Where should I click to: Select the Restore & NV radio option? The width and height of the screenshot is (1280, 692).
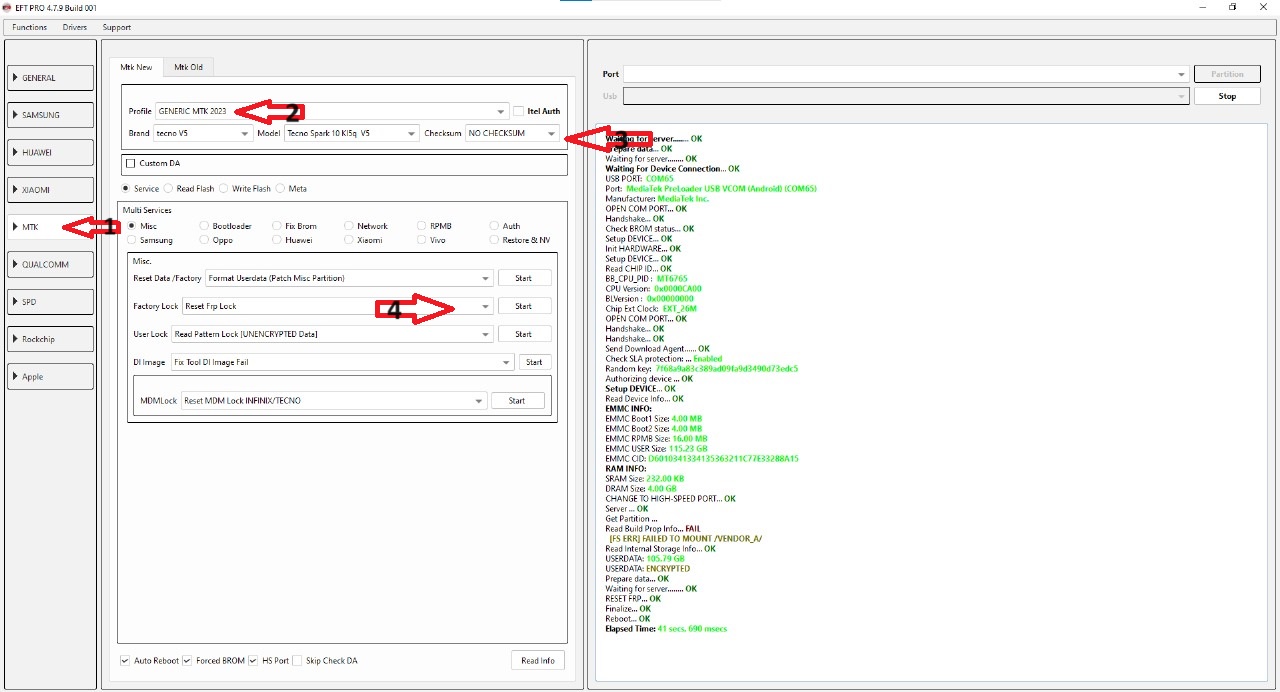click(495, 240)
